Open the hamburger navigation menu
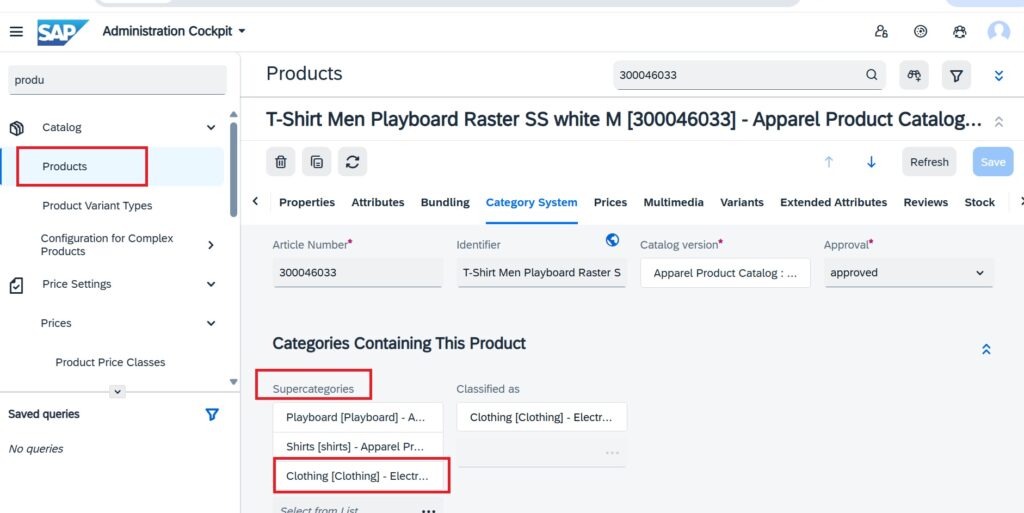This screenshot has height=513, width=1024. (16, 31)
